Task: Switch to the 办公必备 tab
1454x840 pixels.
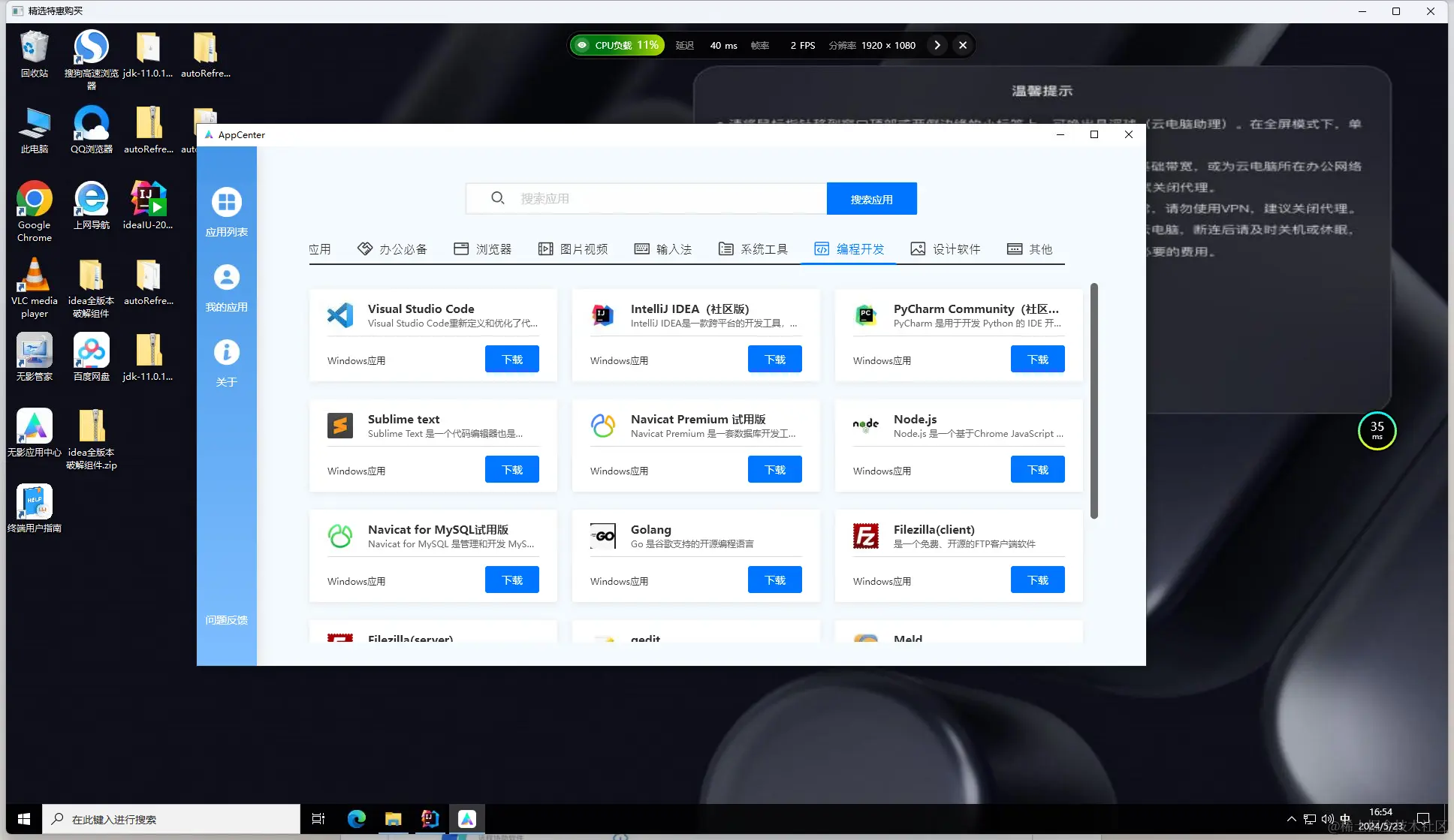Action: (x=392, y=249)
